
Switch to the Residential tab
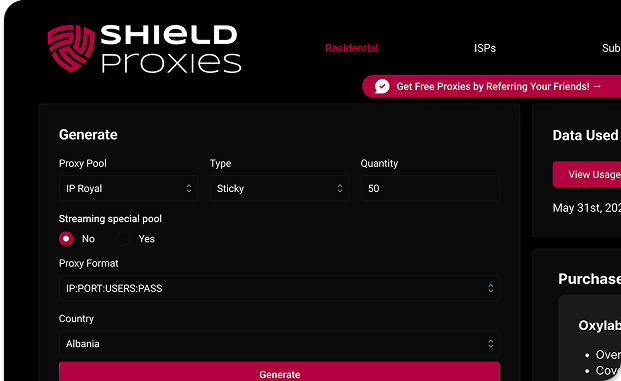(351, 48)
